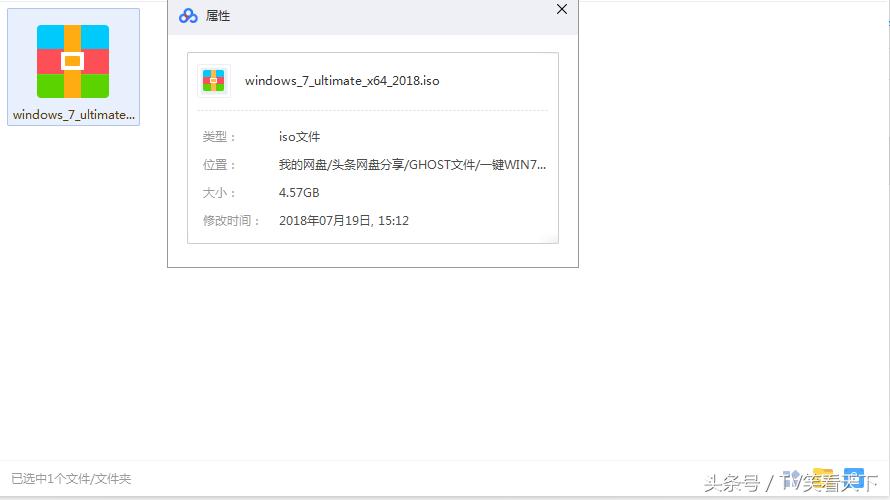Click the Baidu Netdisk logo in dialog title

(188, 16)
